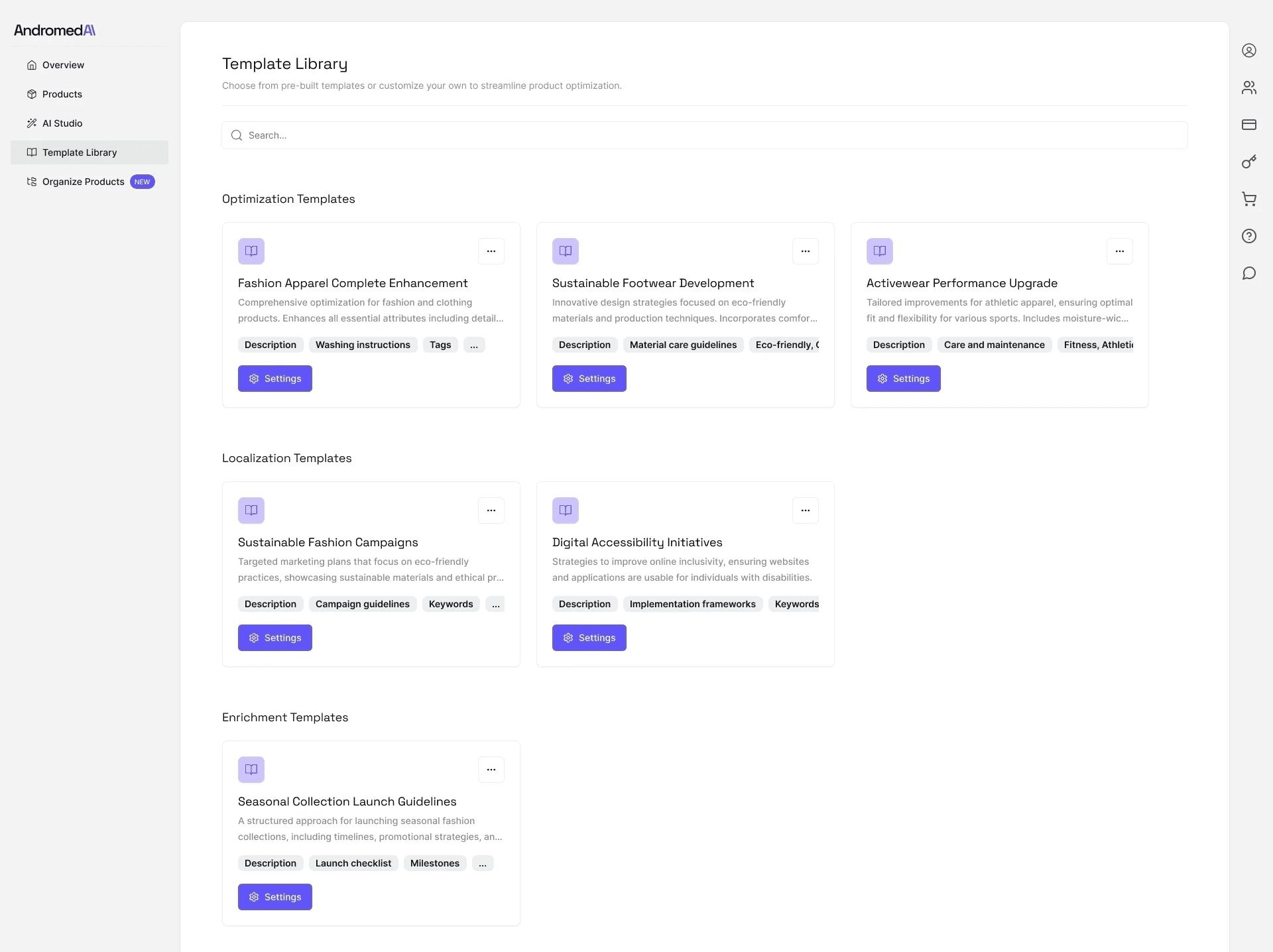This screenshot has width=1273, height=952.
Task: Go to AI Studio in sidebar
Action: click(x=62, y=123)
